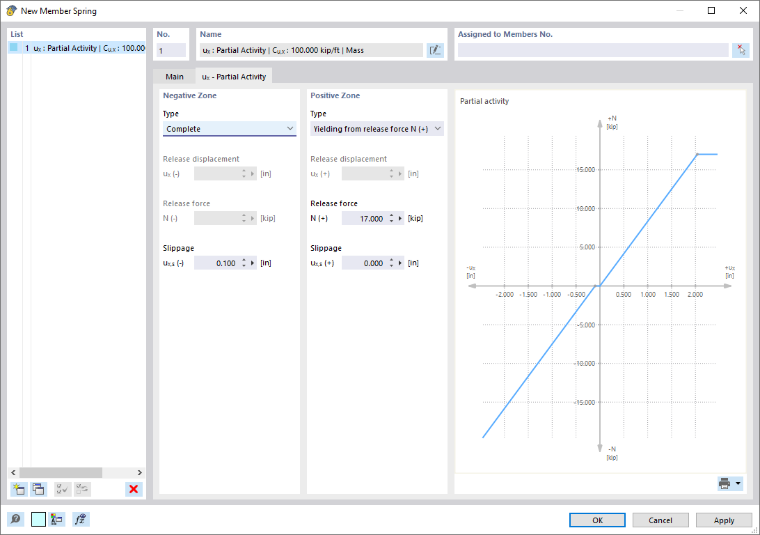760x535 pixels.
Task: Click the units and decimals icon at bottom
Action: [x=57, y=519]
